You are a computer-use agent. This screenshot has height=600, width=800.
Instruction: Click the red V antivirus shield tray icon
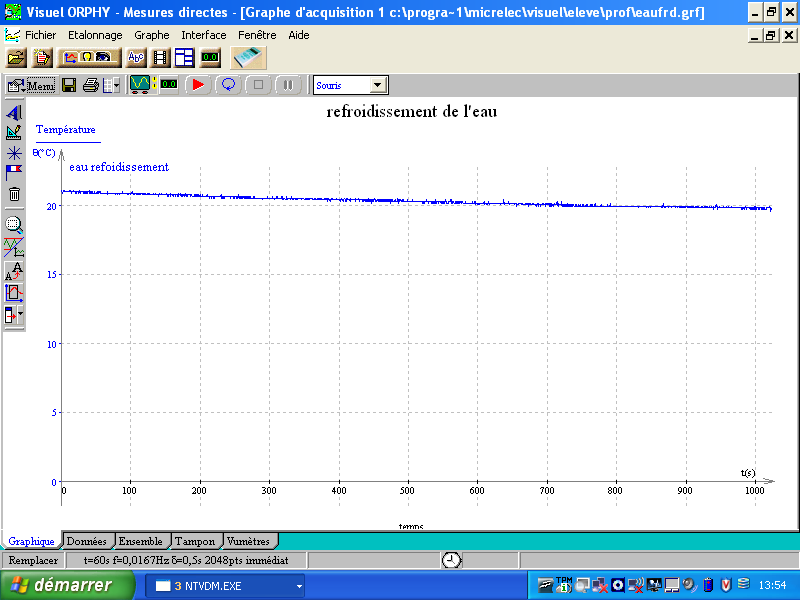point(726,585)
